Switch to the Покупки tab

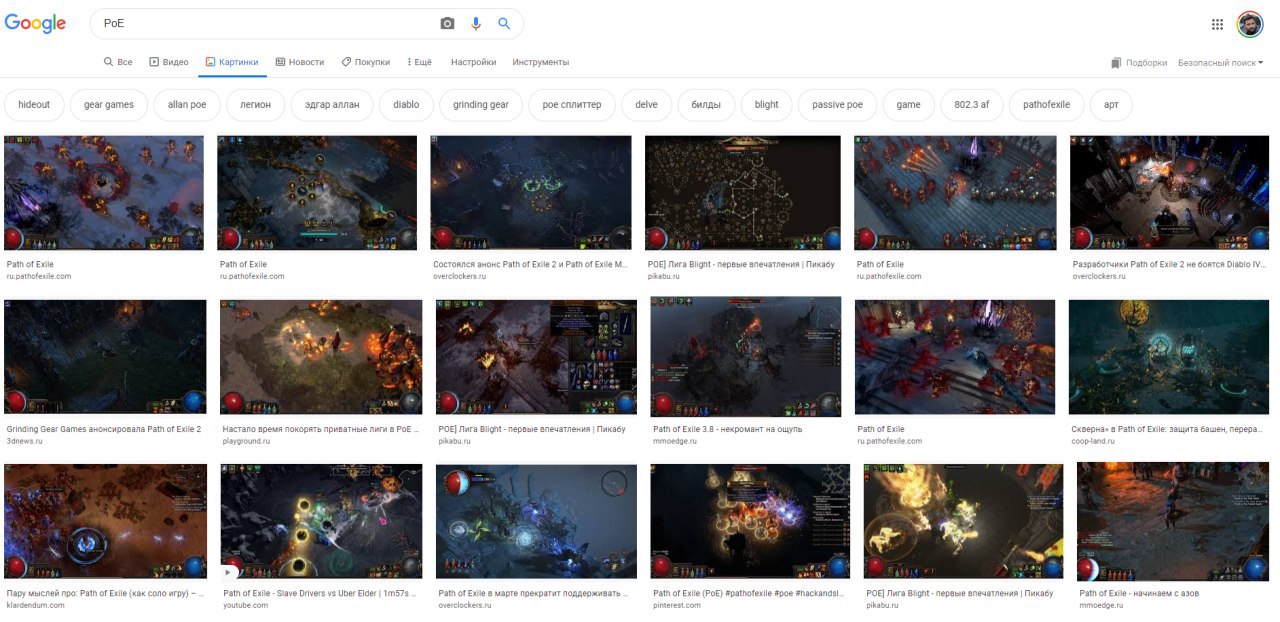coord(366,62)
